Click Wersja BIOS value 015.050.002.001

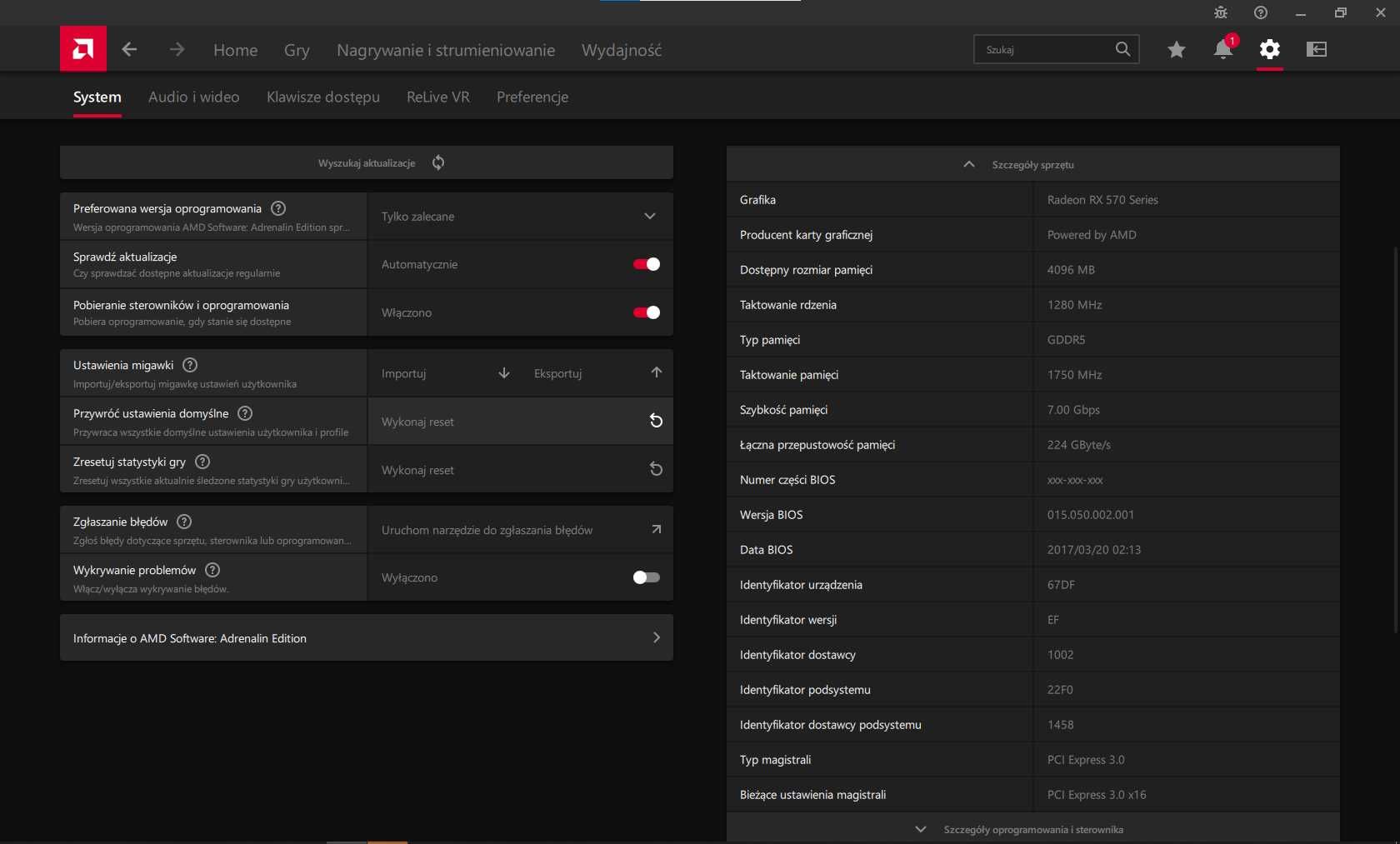pos(1091,515)
